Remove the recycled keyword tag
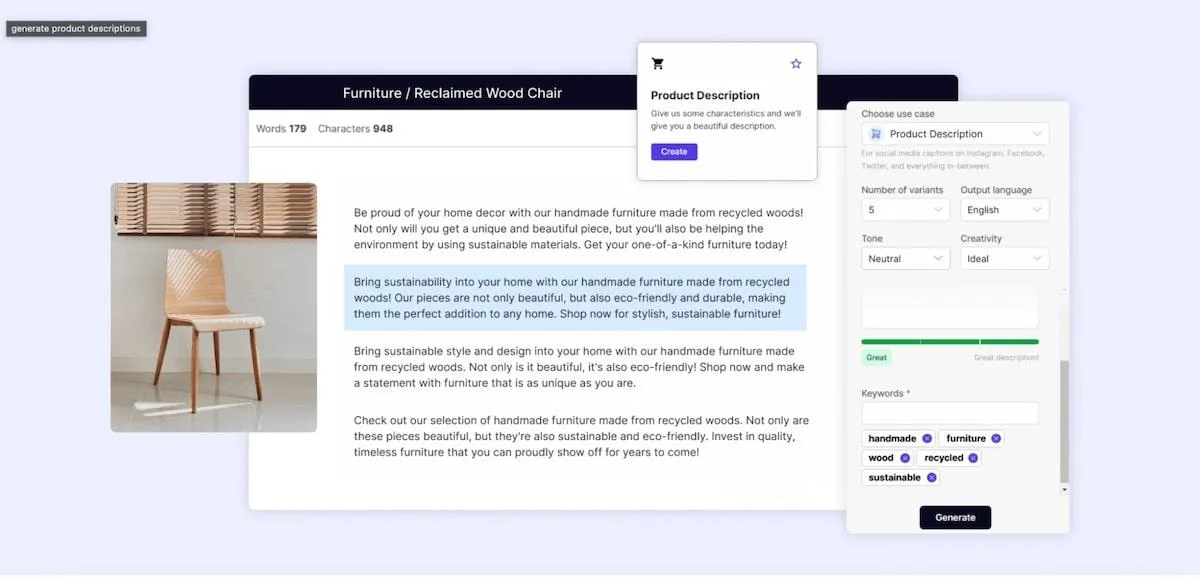1200x577 pixels. (x=973, y=458)
